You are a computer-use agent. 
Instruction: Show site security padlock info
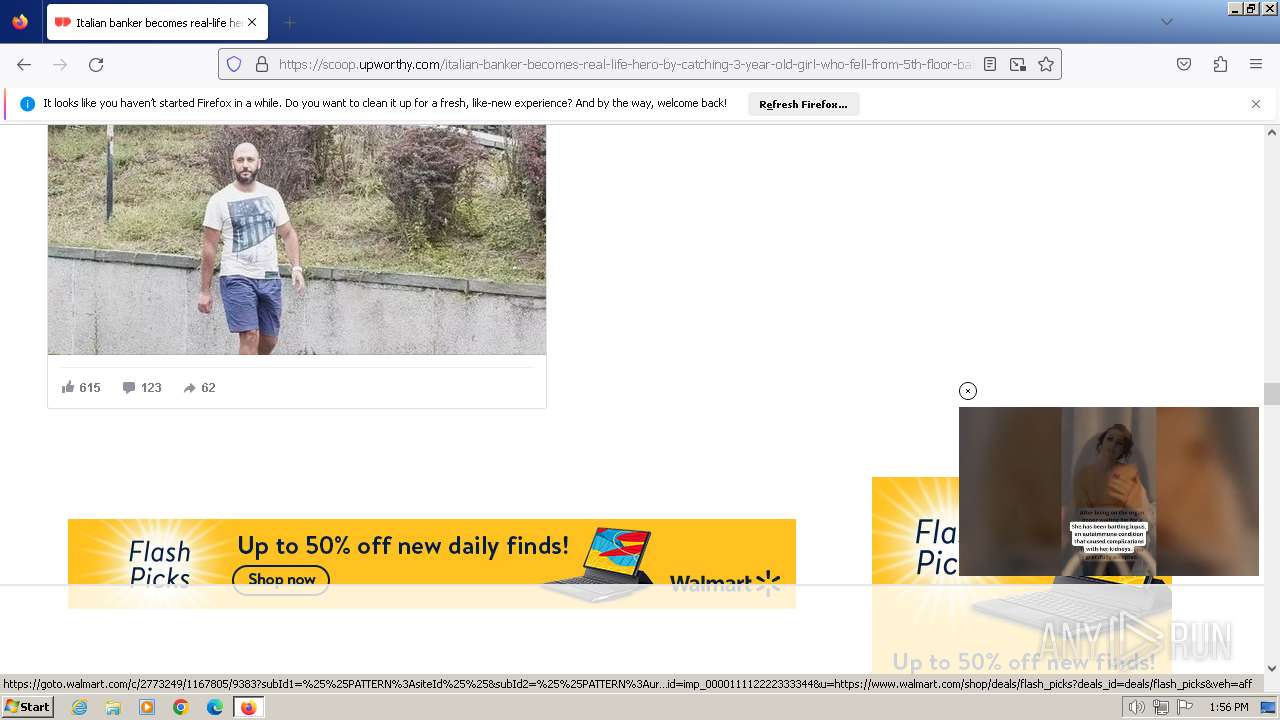(x=262, y=64)
